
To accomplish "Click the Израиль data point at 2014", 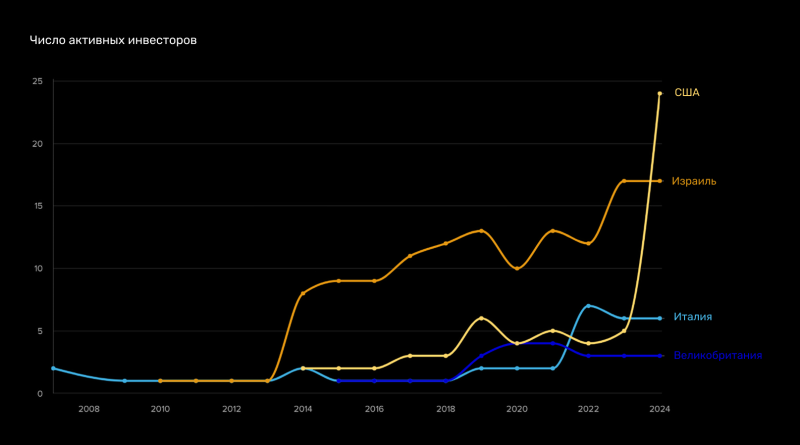I will pyautogui.click(x=303, y=293).
